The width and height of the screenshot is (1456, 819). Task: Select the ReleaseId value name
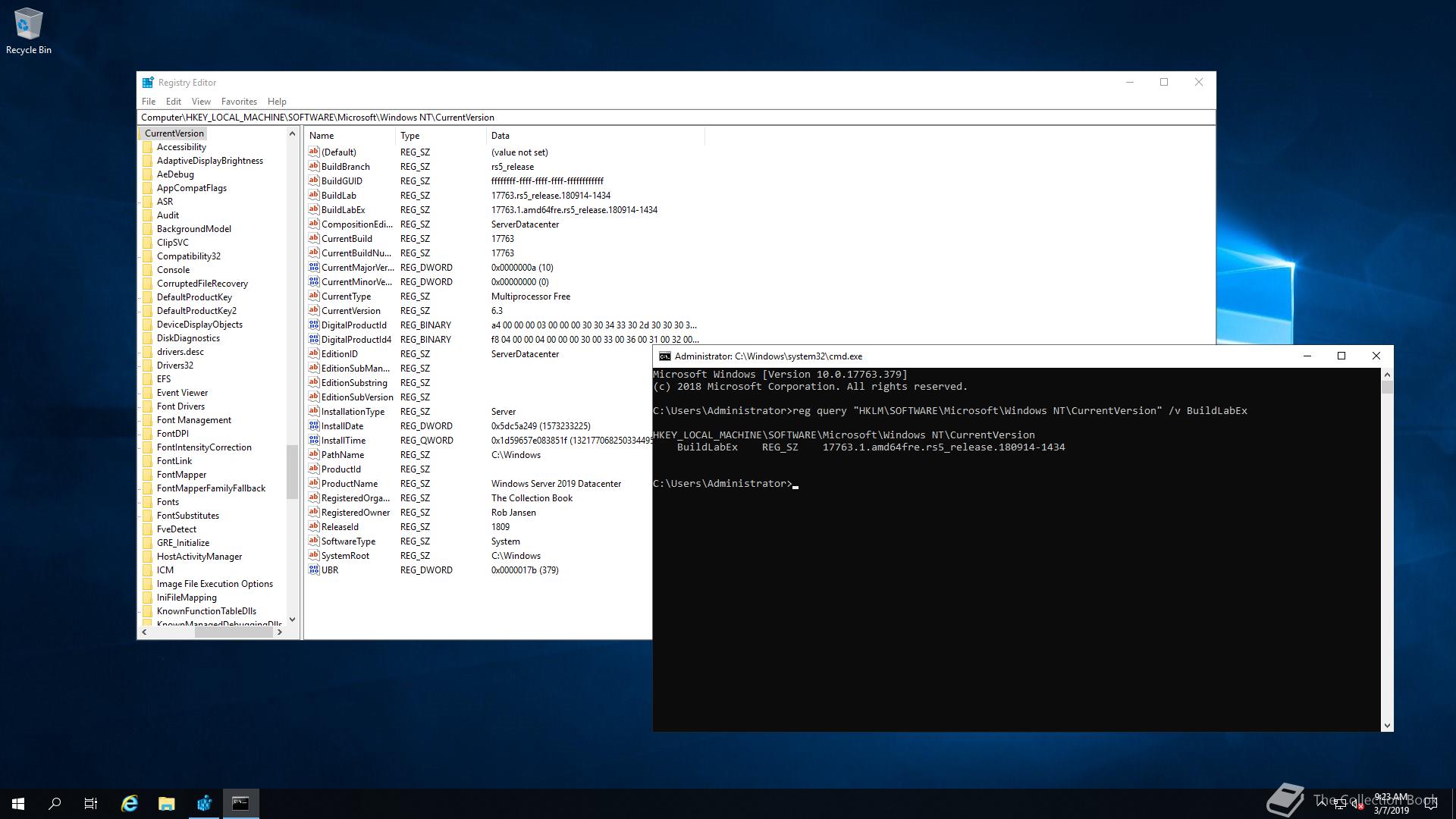point(340,527)
